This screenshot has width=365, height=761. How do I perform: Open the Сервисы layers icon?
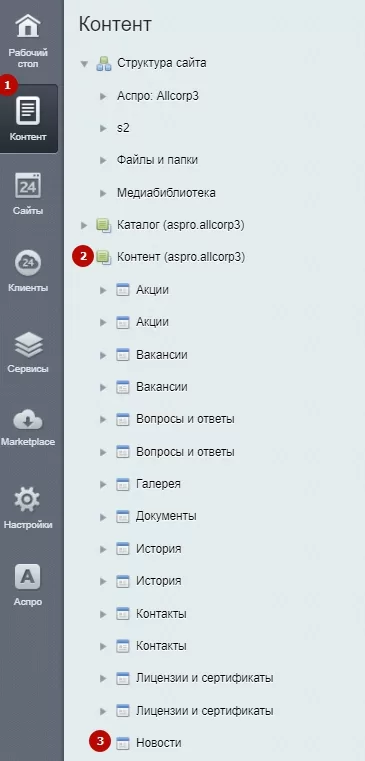(28, 345)
